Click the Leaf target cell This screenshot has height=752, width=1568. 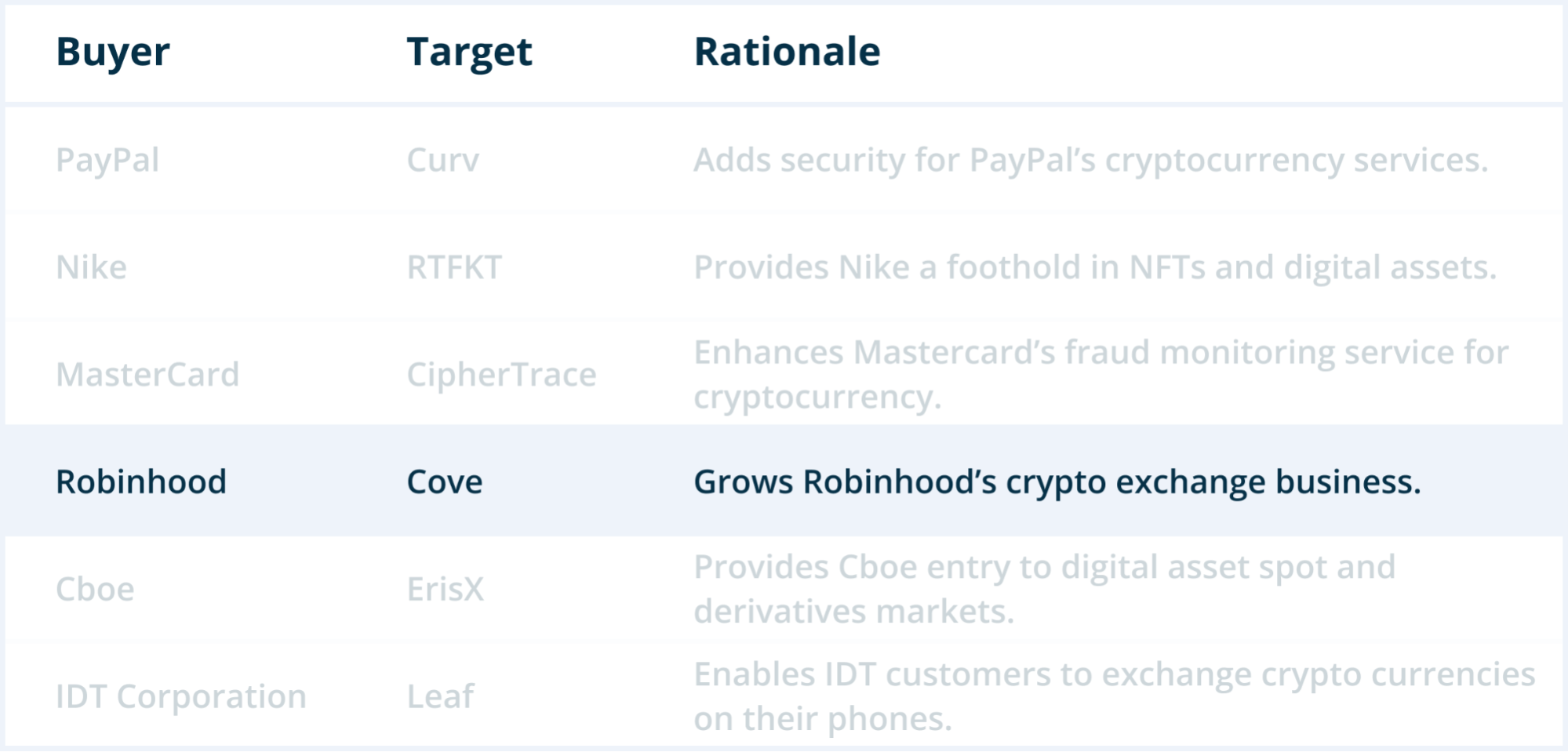tap(440, 697)
